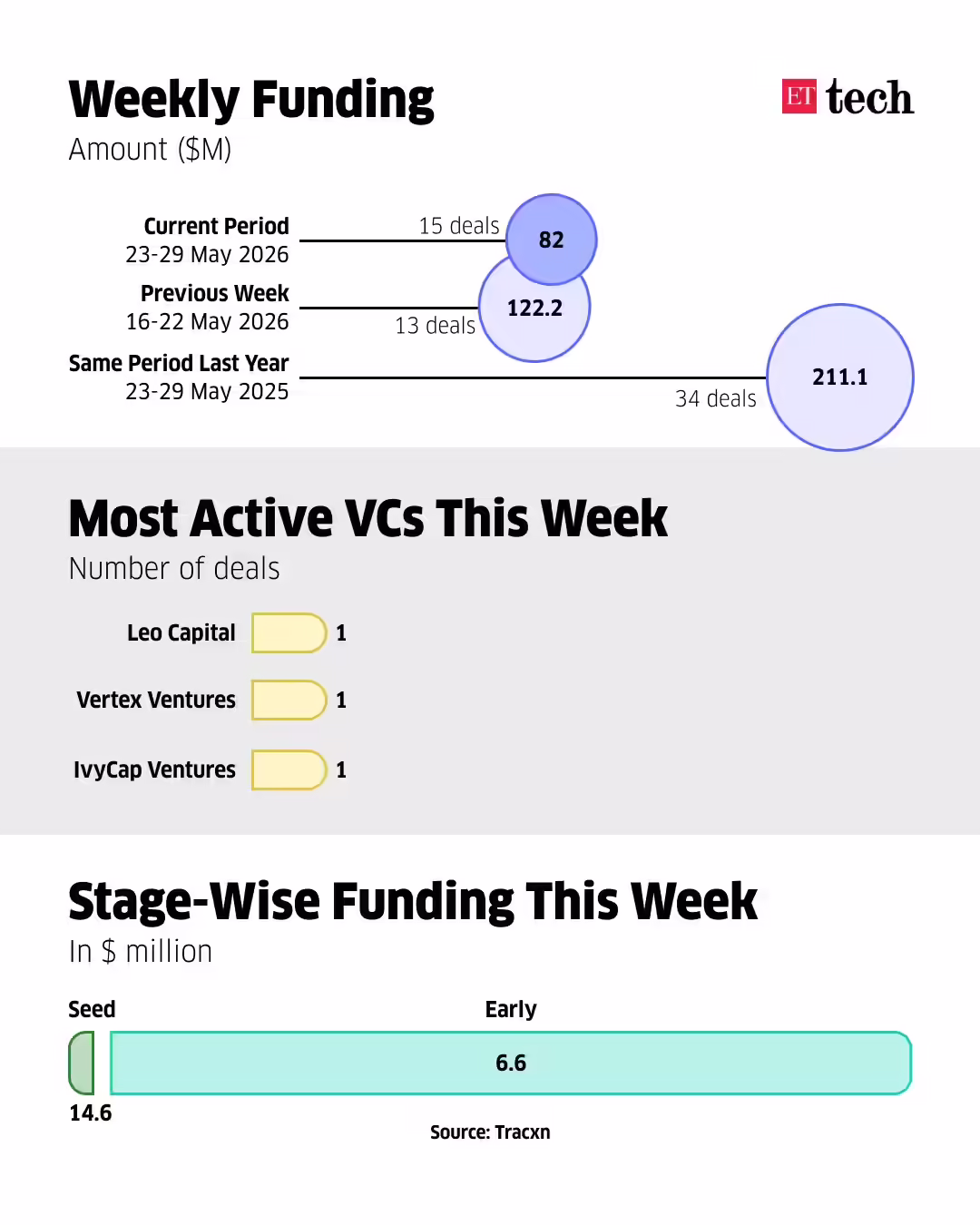
Task: Click Stage-Wise Funding This Week heading
Action: click(x=413, y=902)
